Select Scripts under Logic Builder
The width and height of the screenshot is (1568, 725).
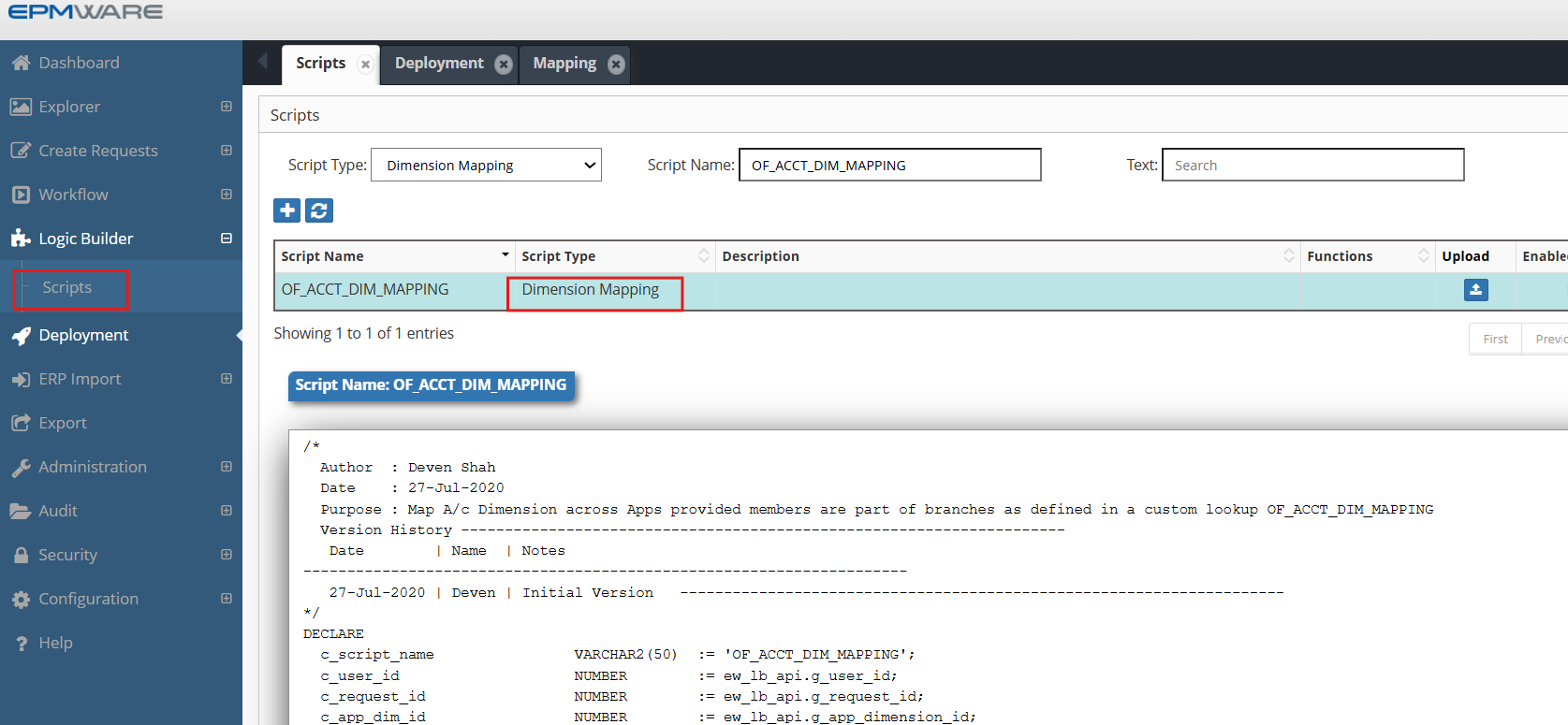[x=67, y=287]
